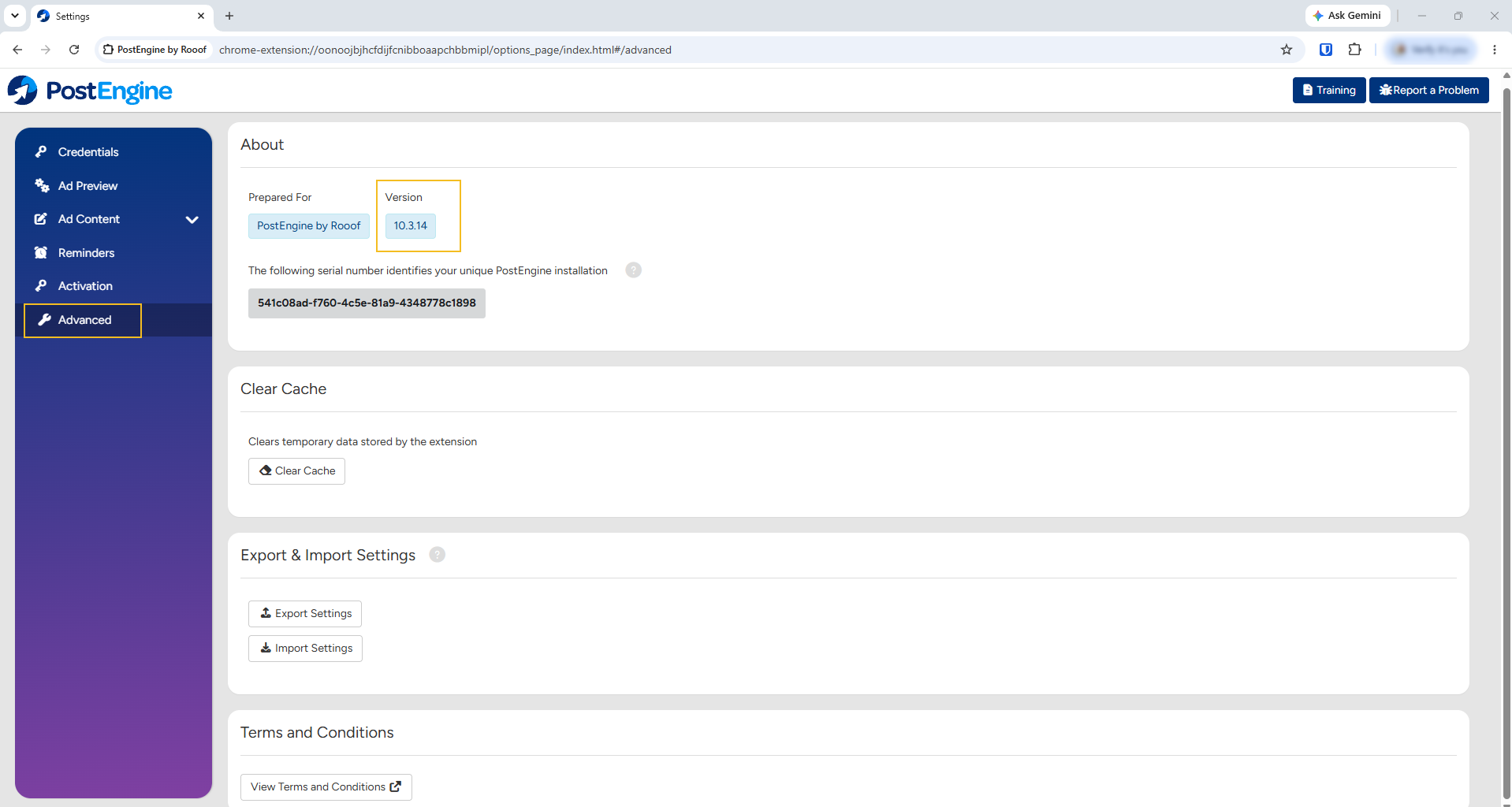
Task: Open Ask Gemini in the title bar
Action: tap(1346, 16)
